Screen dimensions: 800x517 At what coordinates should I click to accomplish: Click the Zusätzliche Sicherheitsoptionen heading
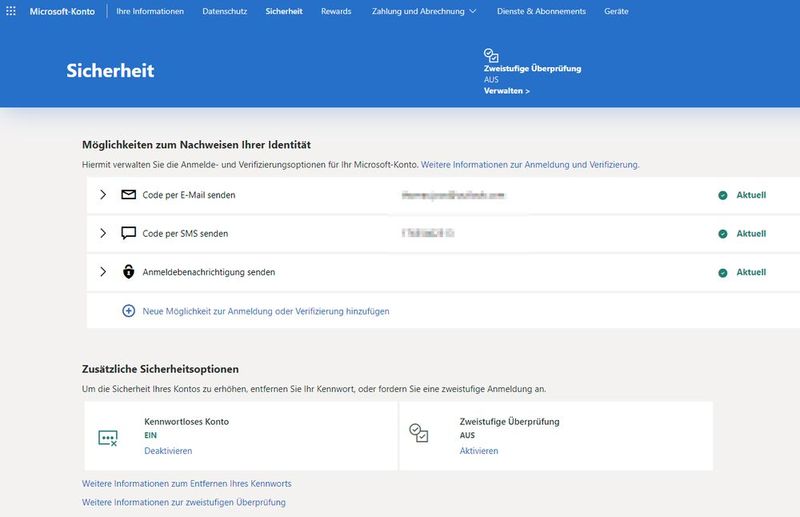160,369
